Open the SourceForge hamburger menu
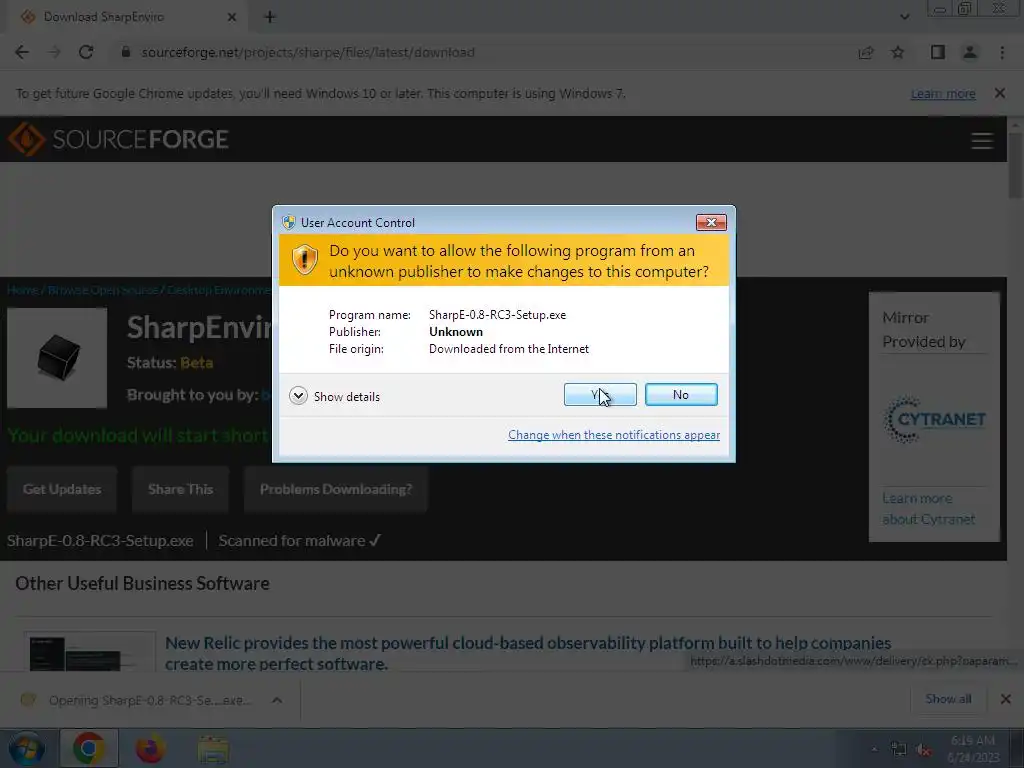 982,140
